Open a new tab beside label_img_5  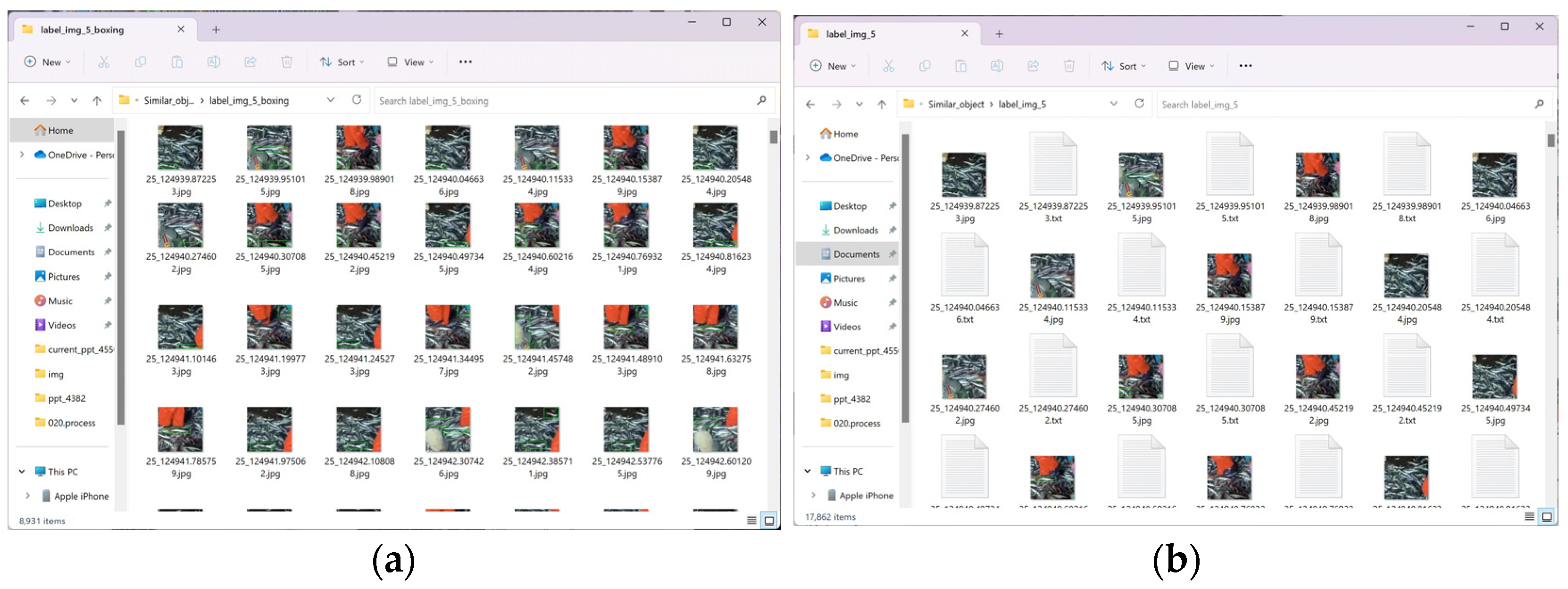coord(999,34)
